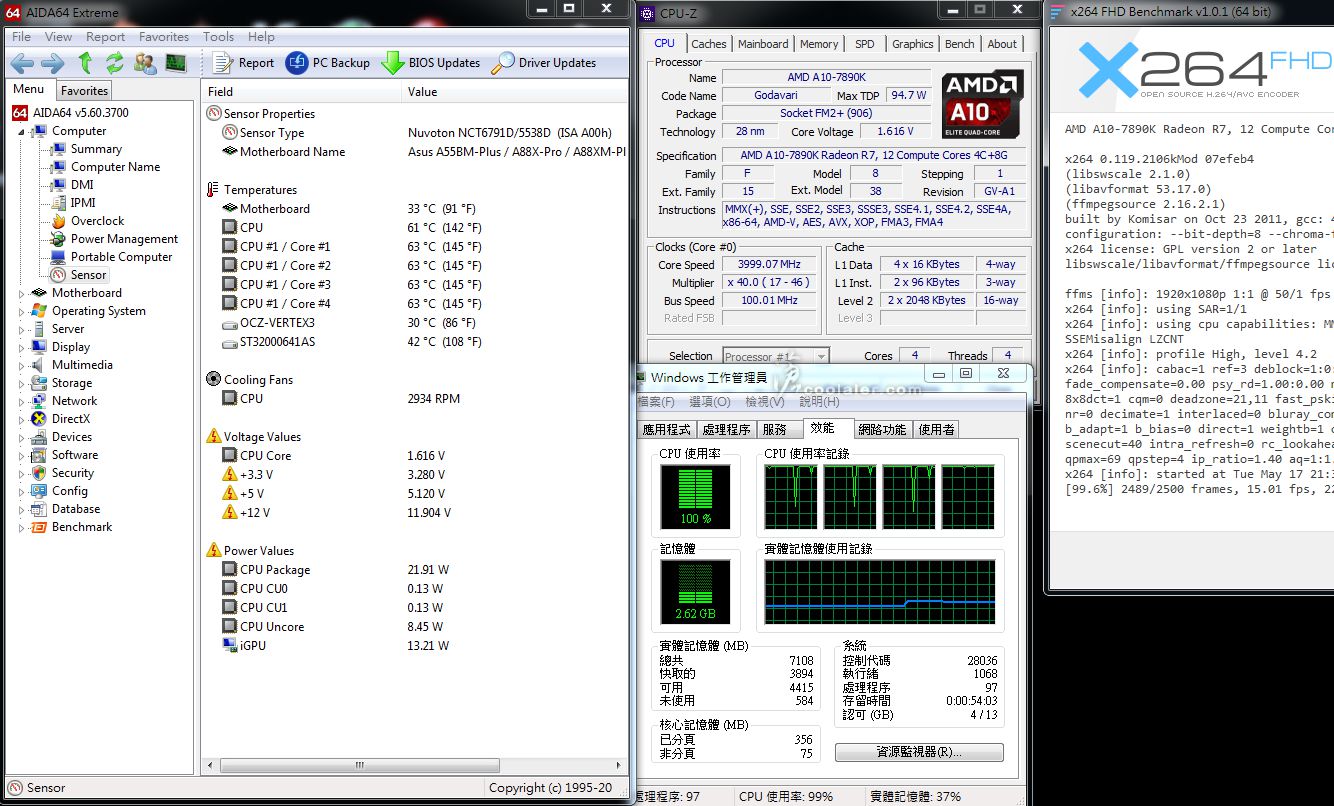The width and height of the screenshot is (1334, 806).
Task: Expand the Motherboard tree node
Action: coord(22,293)
